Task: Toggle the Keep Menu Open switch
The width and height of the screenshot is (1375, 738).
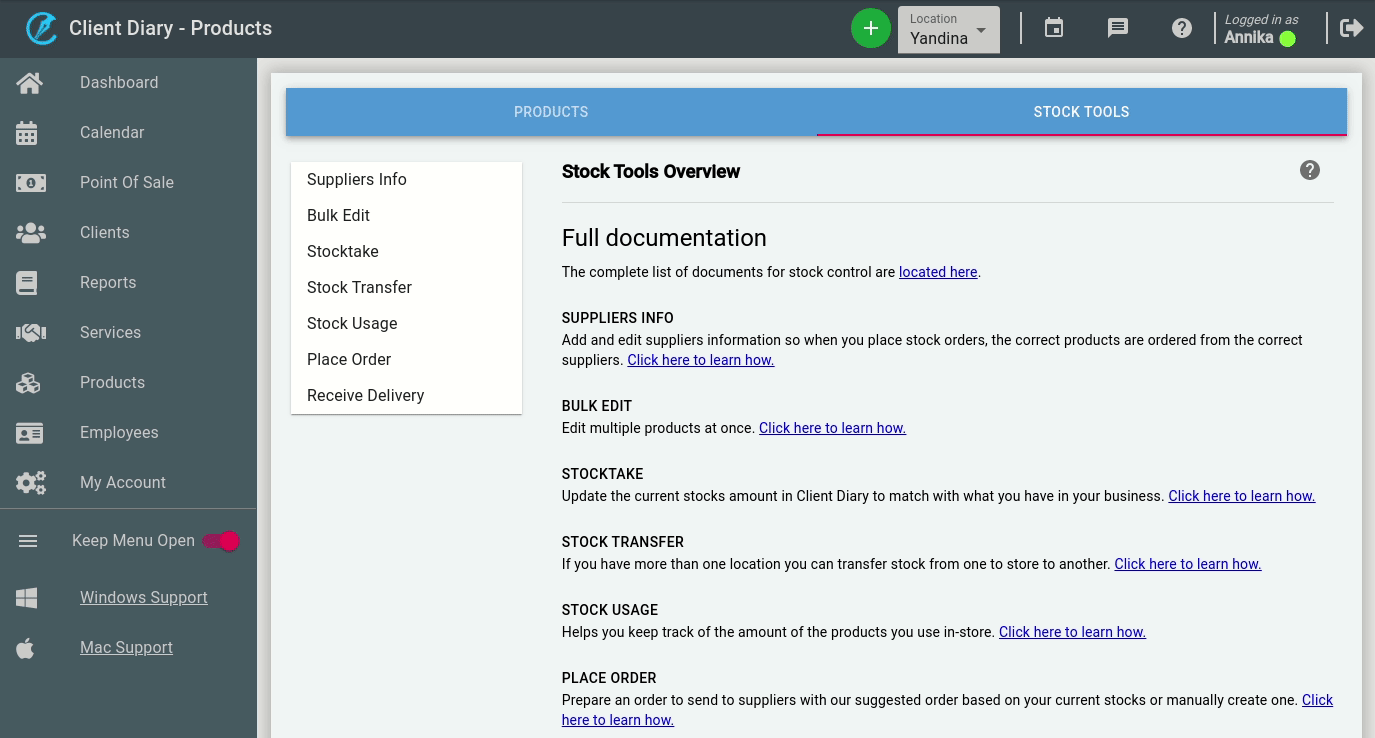Action: tap(221, 541)
